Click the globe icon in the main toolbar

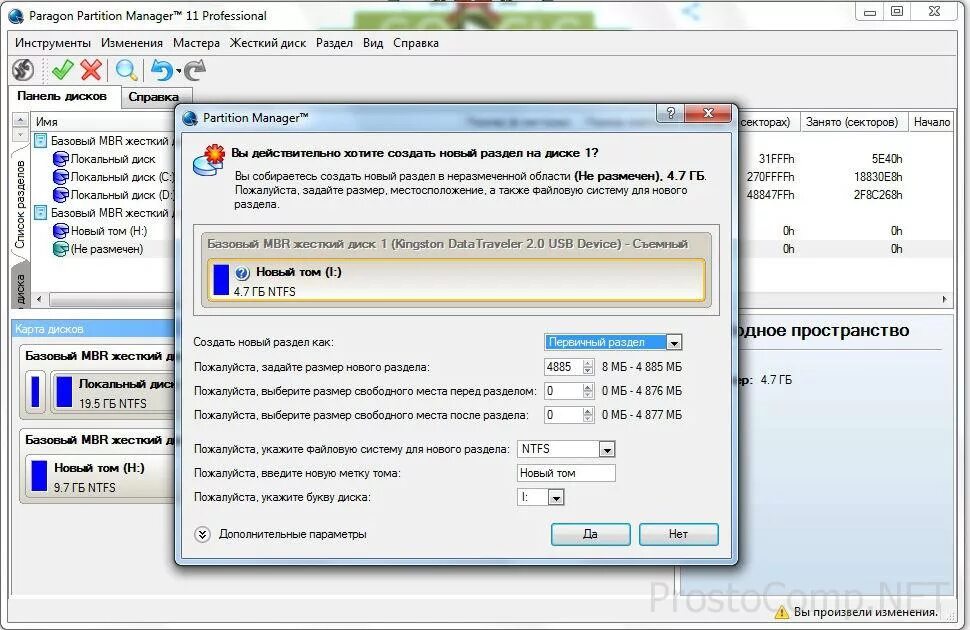pos(23,70)
